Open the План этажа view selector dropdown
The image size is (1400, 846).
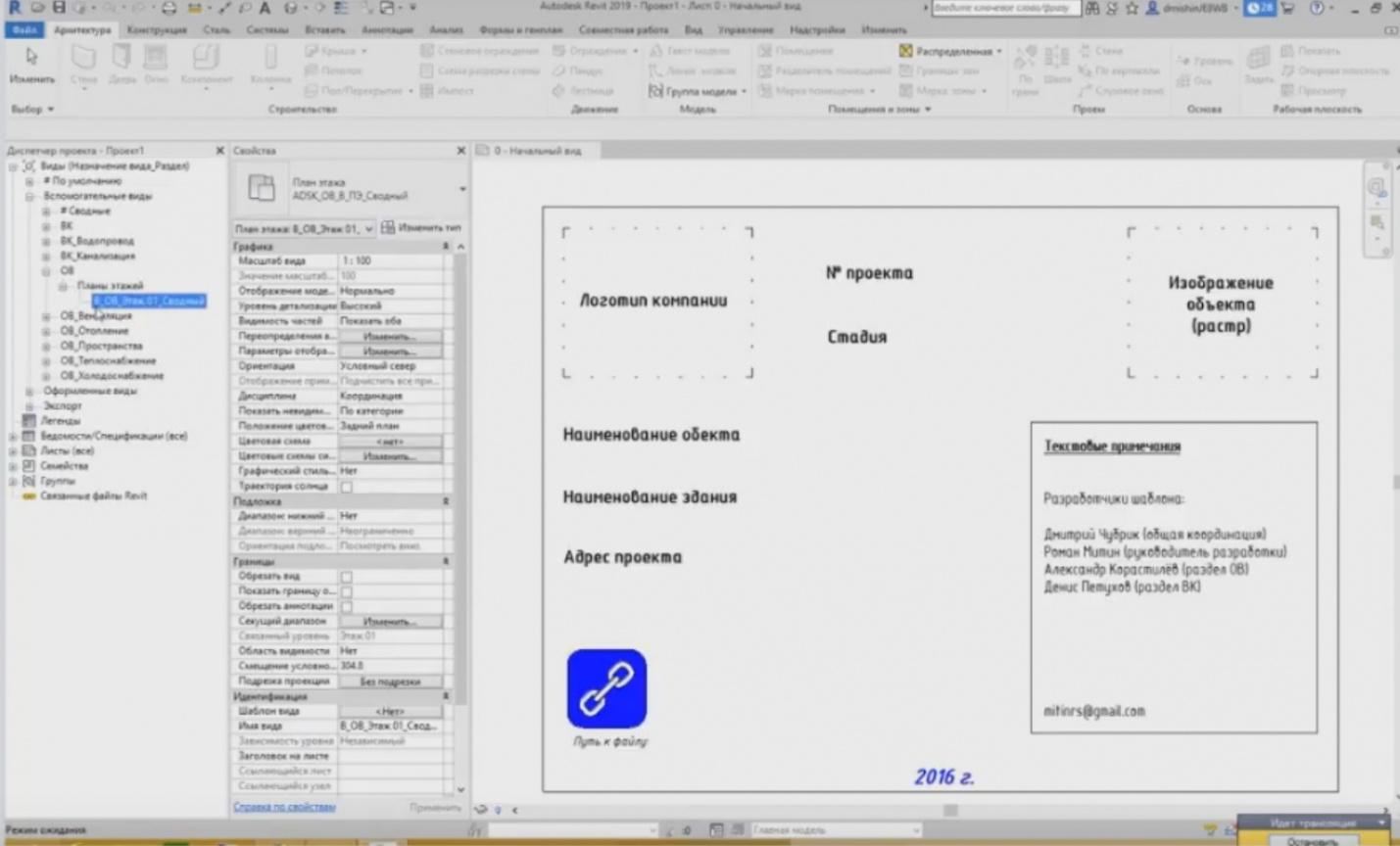[x=303, y=229]
